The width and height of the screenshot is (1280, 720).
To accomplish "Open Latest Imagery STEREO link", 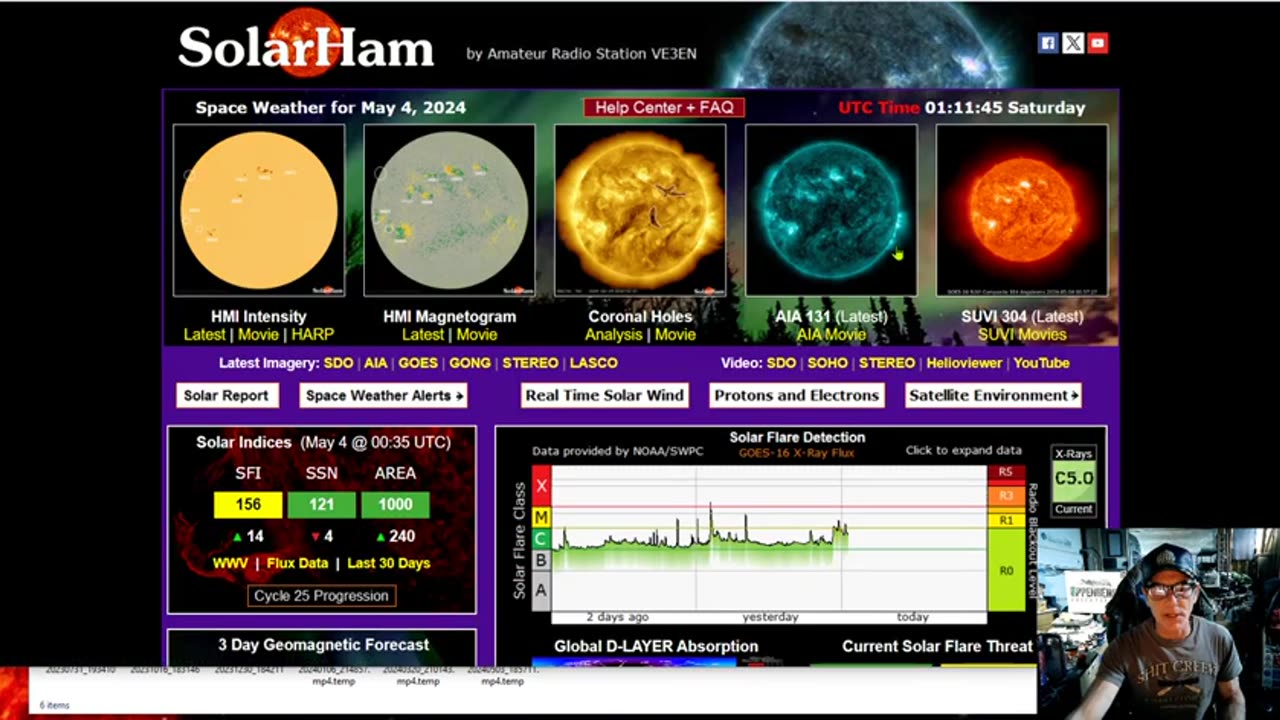I will [530, 363].
